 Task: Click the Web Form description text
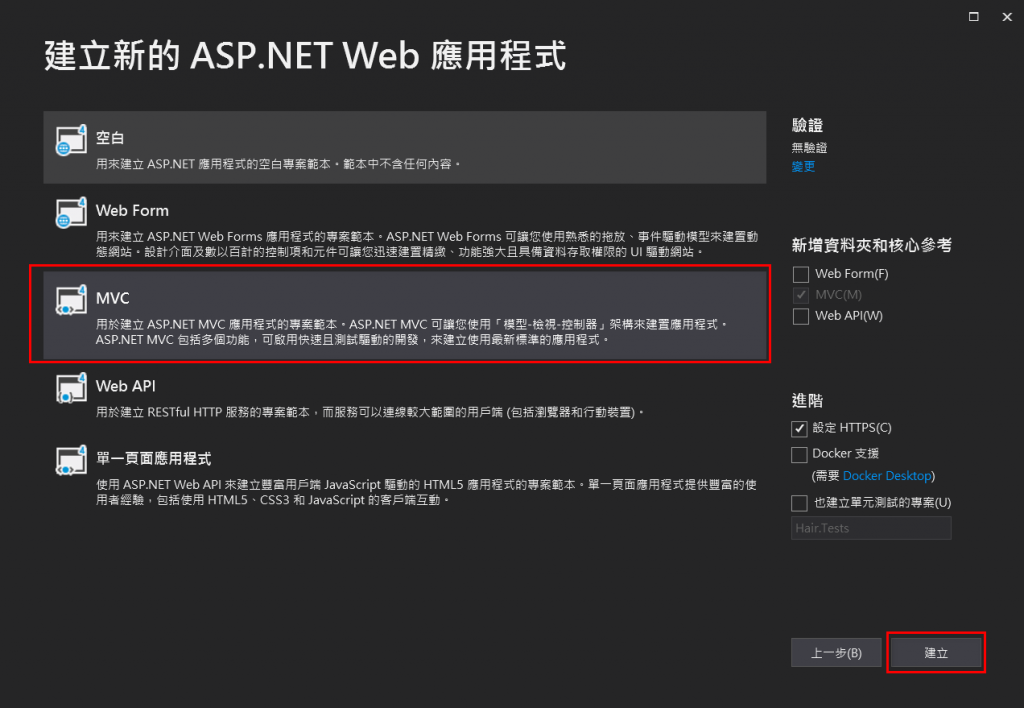click(x=426, y=244)
